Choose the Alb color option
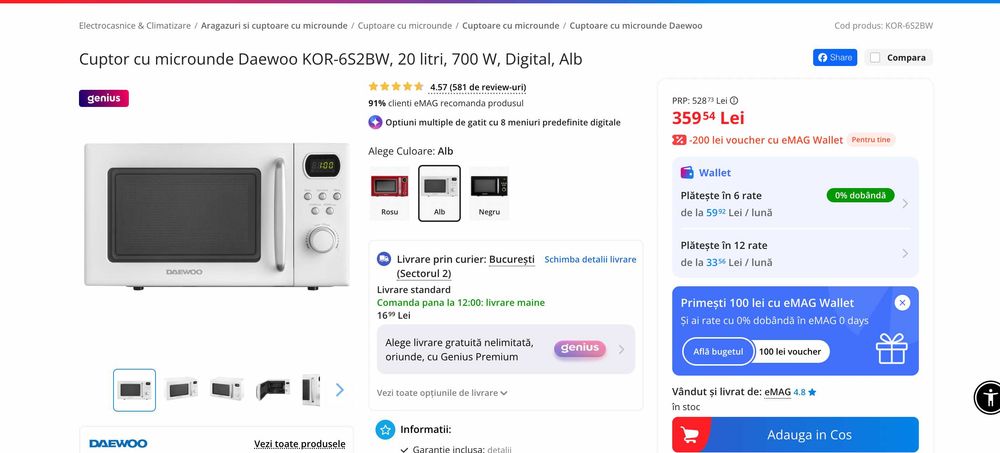This screenshot has width=1000, height=453. (x=439, y=193)
